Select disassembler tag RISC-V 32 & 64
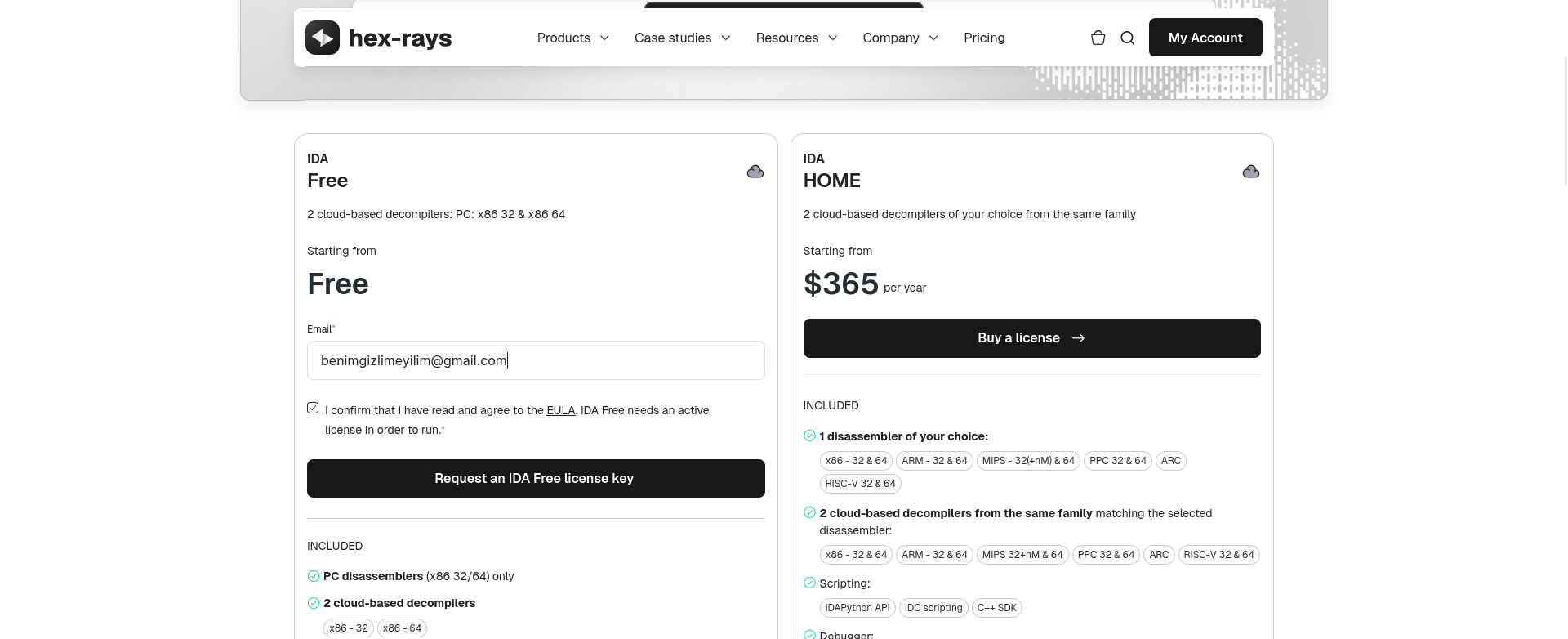 click(x=861, y=484)
